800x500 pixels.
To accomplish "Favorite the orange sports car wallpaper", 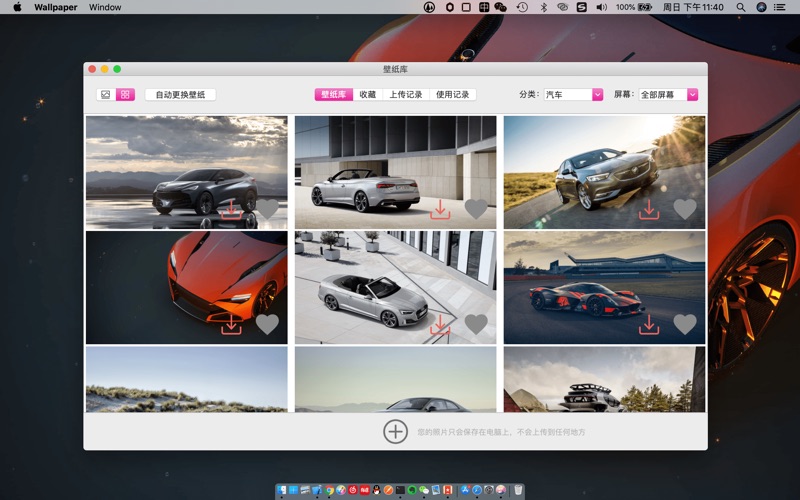I will point(267,324).
